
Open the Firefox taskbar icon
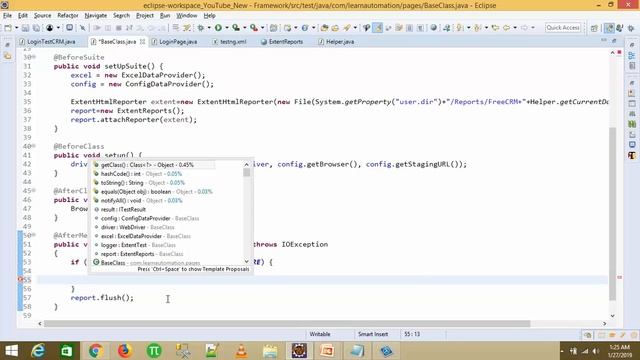[x=124, y=351]
